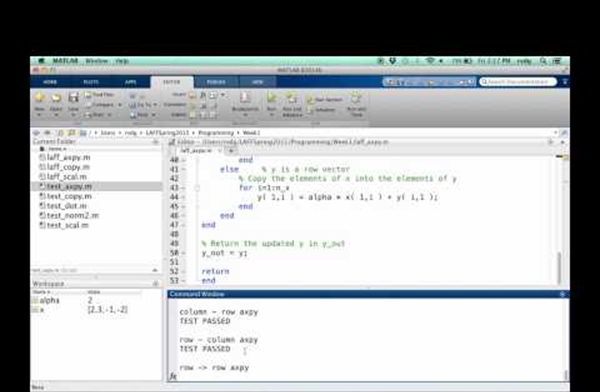Switch to the PUBLISH ribbon tab

[216, 82]
